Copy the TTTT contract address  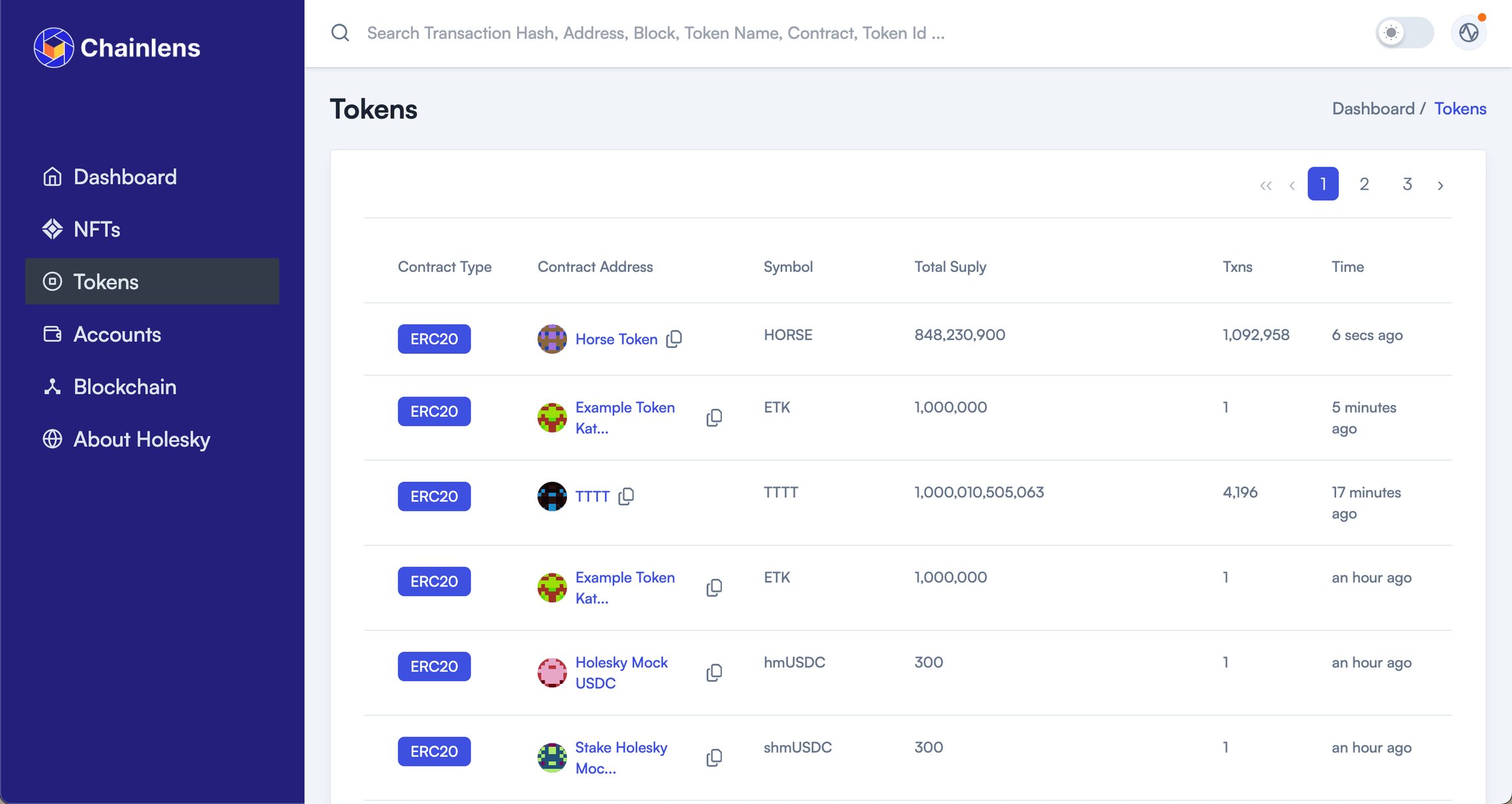tap(626, 497)
